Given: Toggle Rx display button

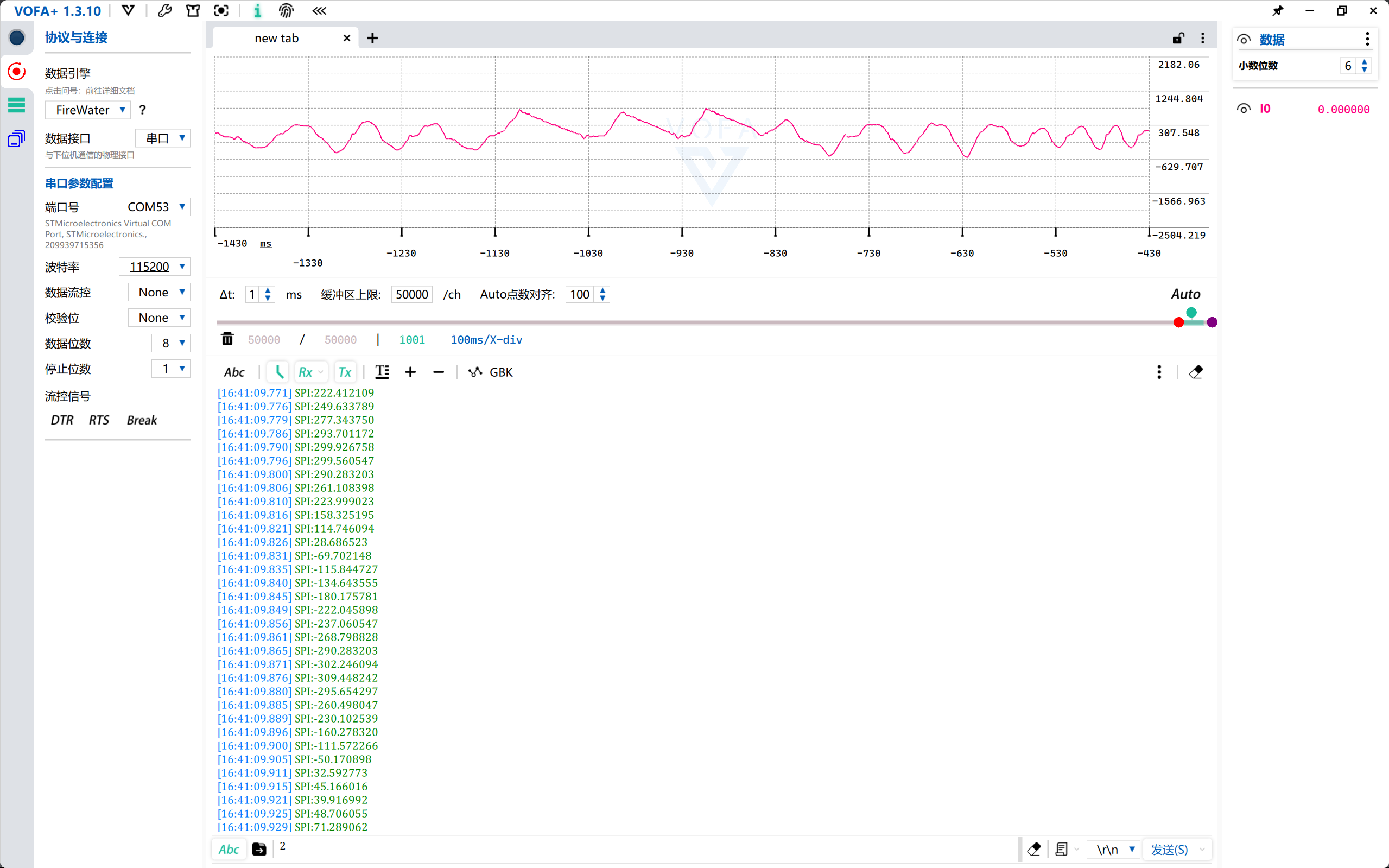Looking at the screenshot, I should [311, 372].
